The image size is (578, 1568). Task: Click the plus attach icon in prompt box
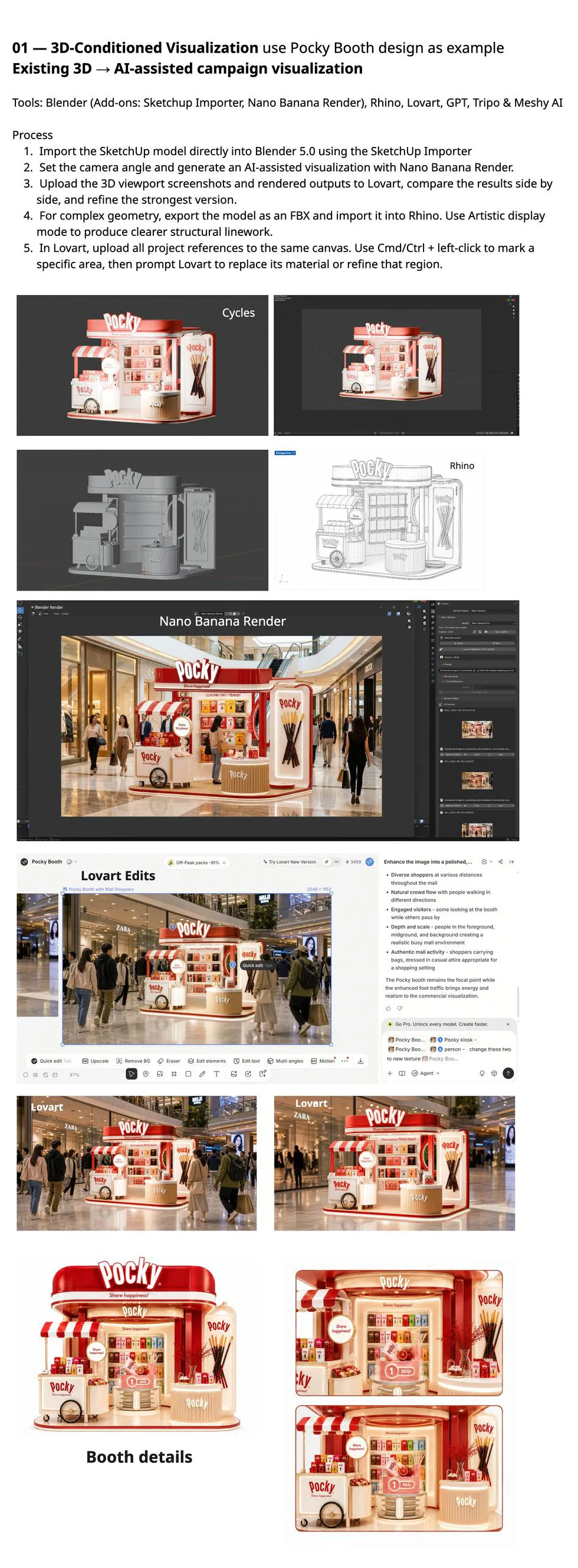coord(390,1073)
